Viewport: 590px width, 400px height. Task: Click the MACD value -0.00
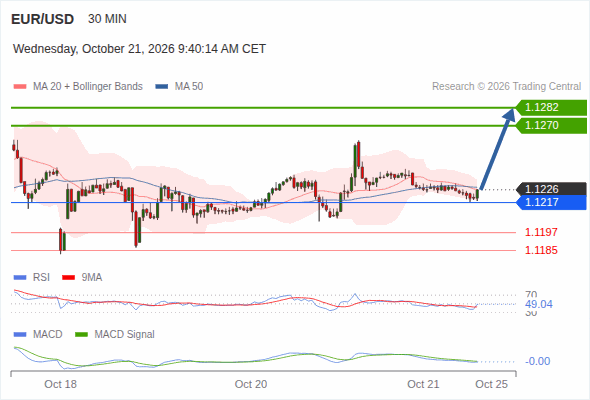(538, 361)
